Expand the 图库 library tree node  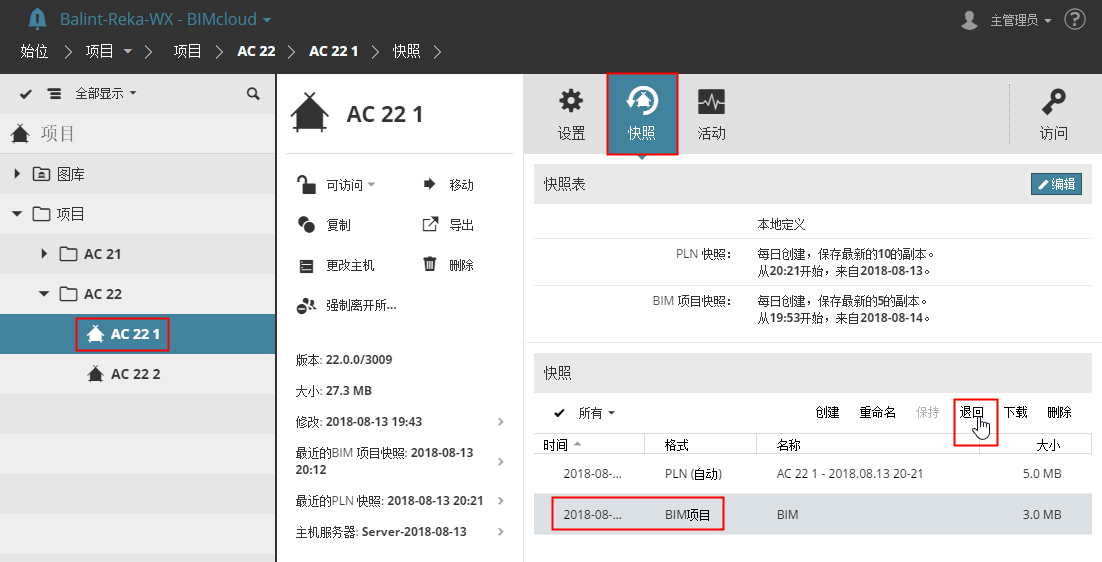pyautogui.click(x=17, y=174)
